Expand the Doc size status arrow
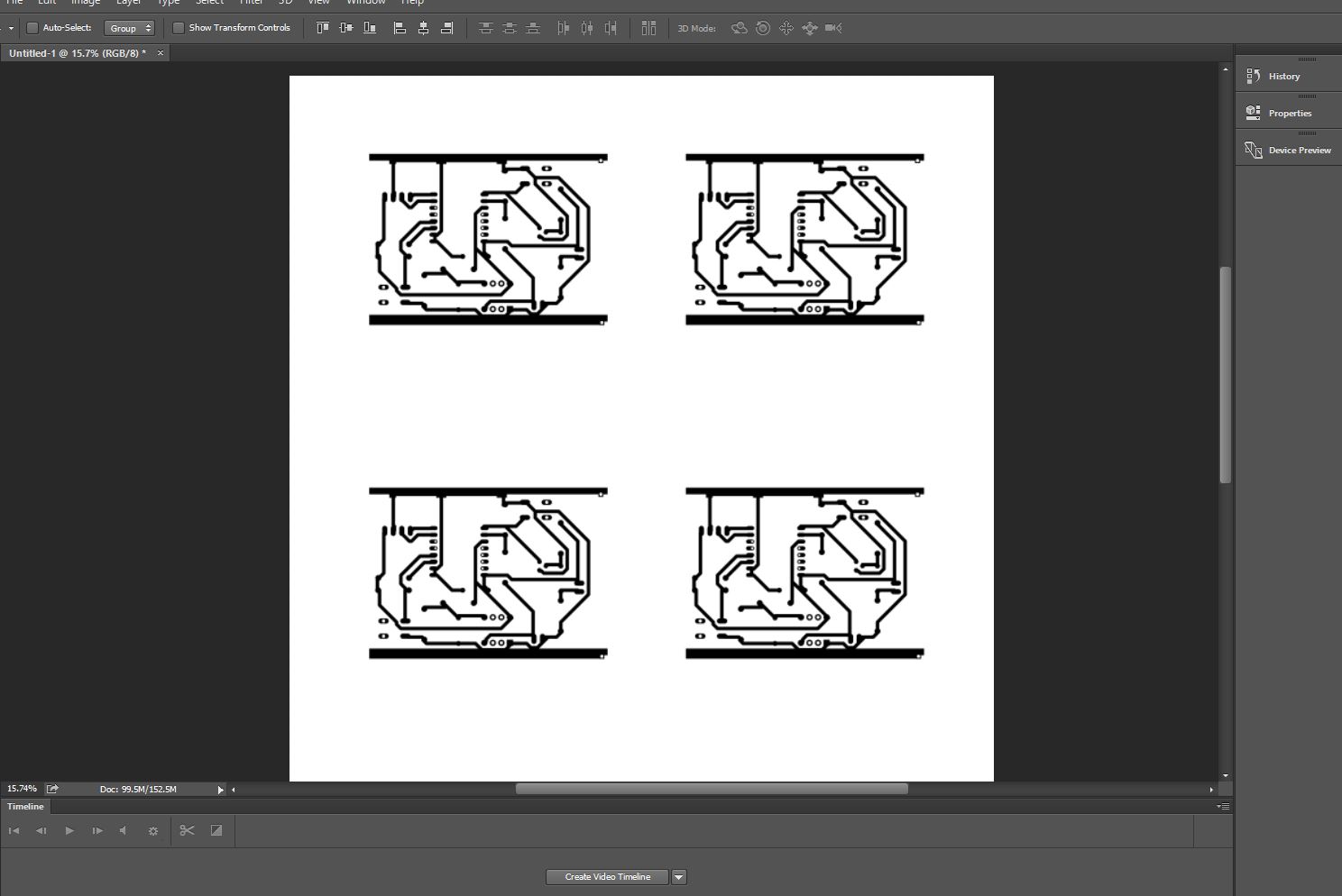The width and height of the screenshot is (1342, 896). tap(220, 790)
